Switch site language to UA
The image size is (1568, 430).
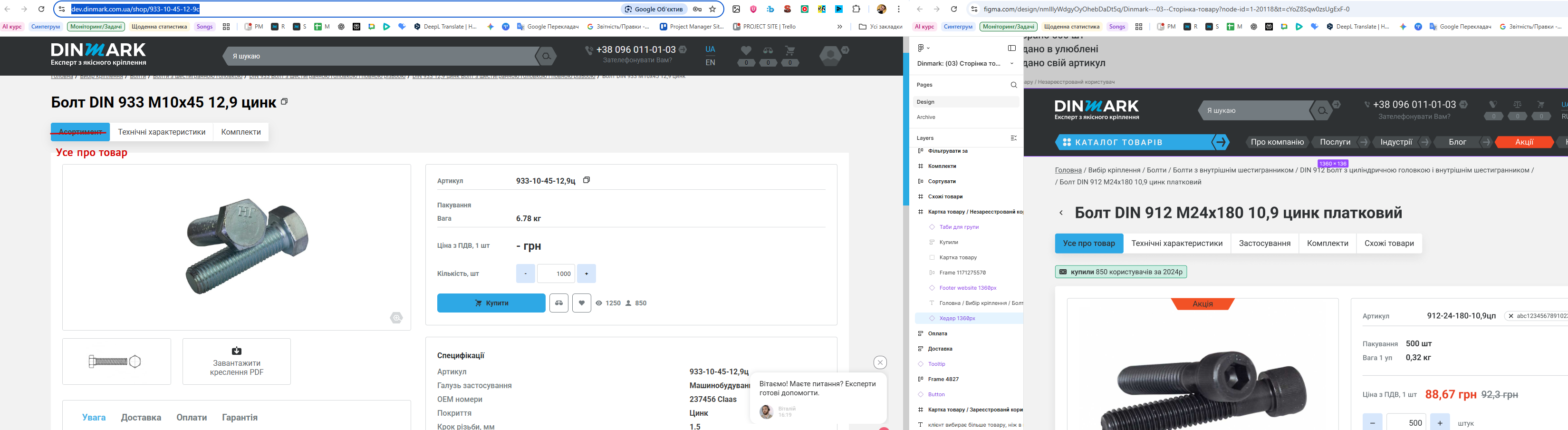(711, 49)
